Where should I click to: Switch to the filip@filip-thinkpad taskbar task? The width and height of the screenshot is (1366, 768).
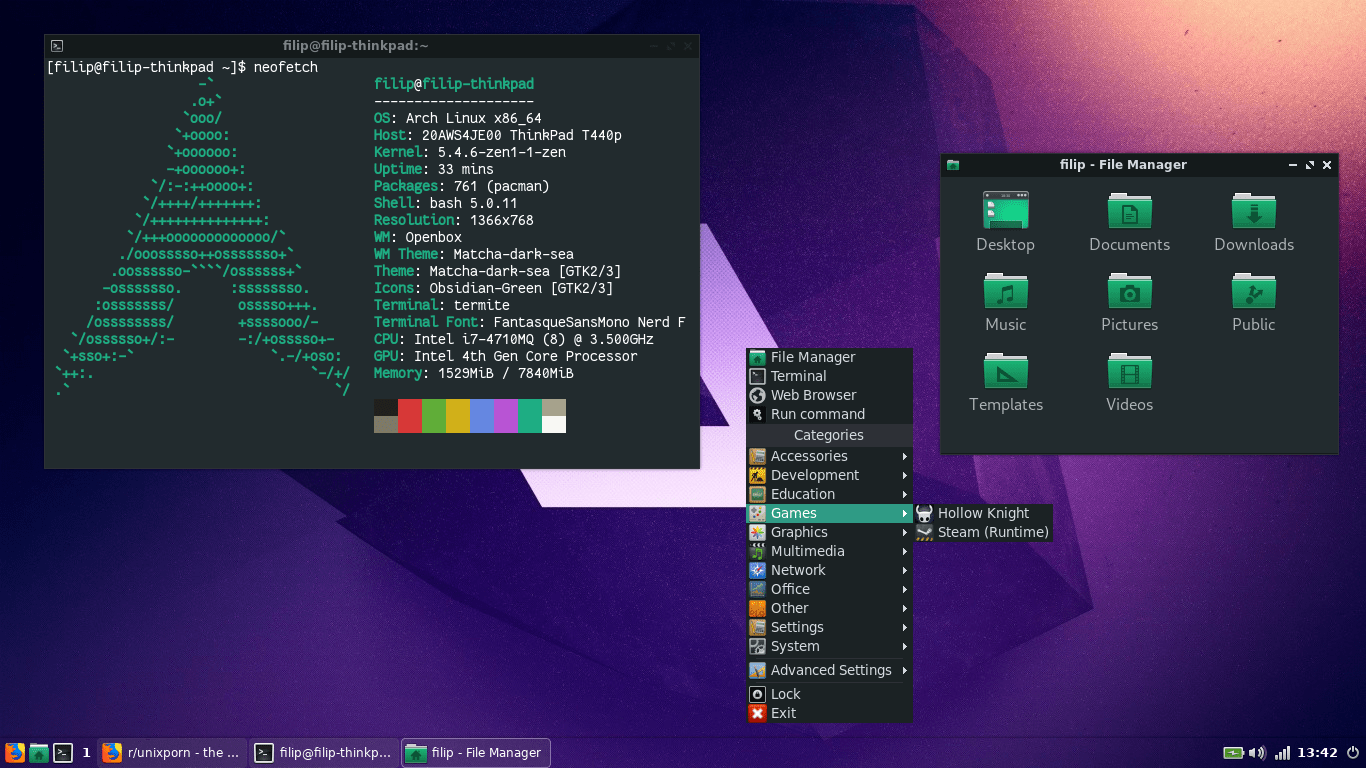coord(324,753)
